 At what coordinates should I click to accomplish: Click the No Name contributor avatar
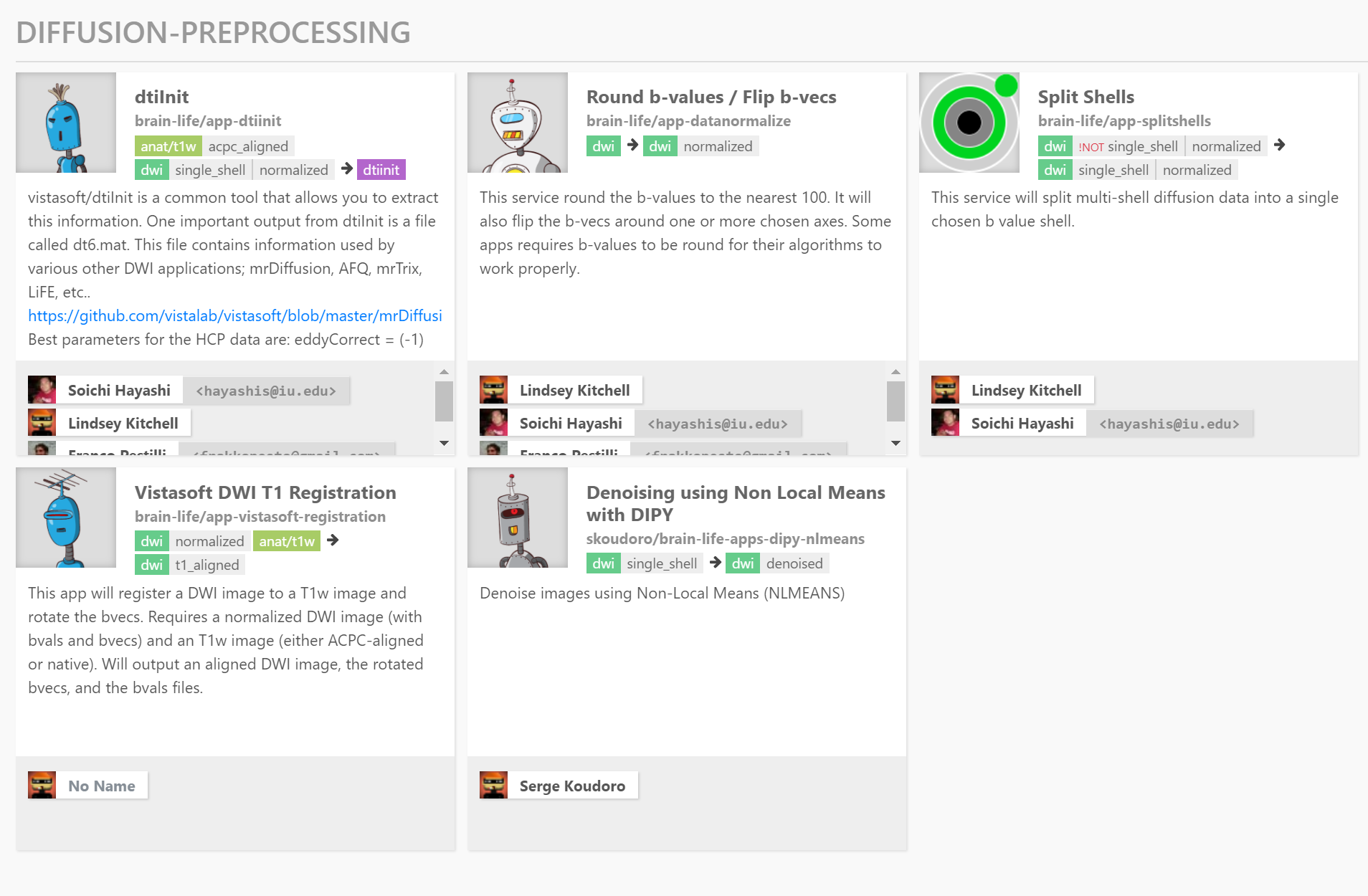click(x=42, y=784)
